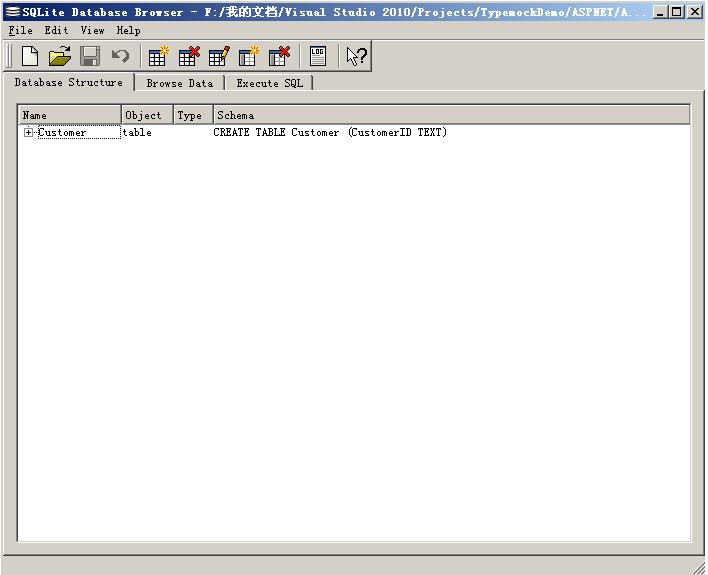
Task: Switch to the Execute SQL tab
Action: coord(270,83)
